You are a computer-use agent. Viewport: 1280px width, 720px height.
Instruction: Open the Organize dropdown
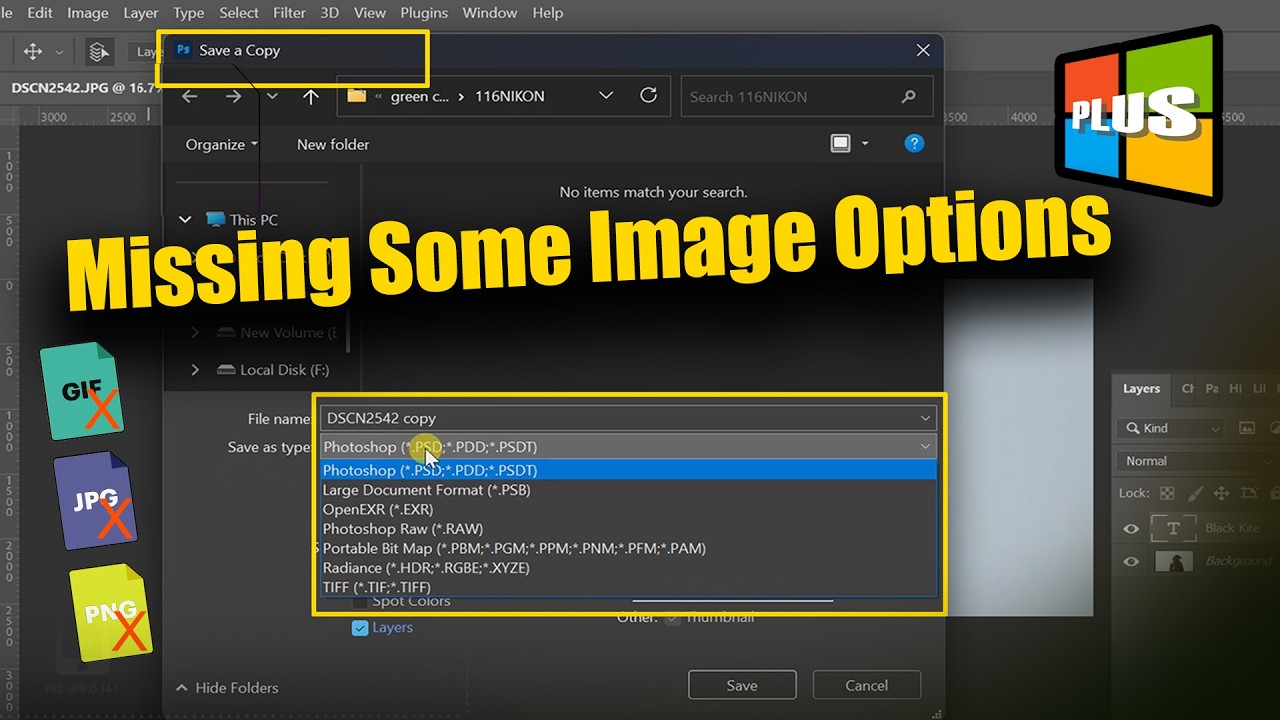pyautogui.click(x=221, y=144)
